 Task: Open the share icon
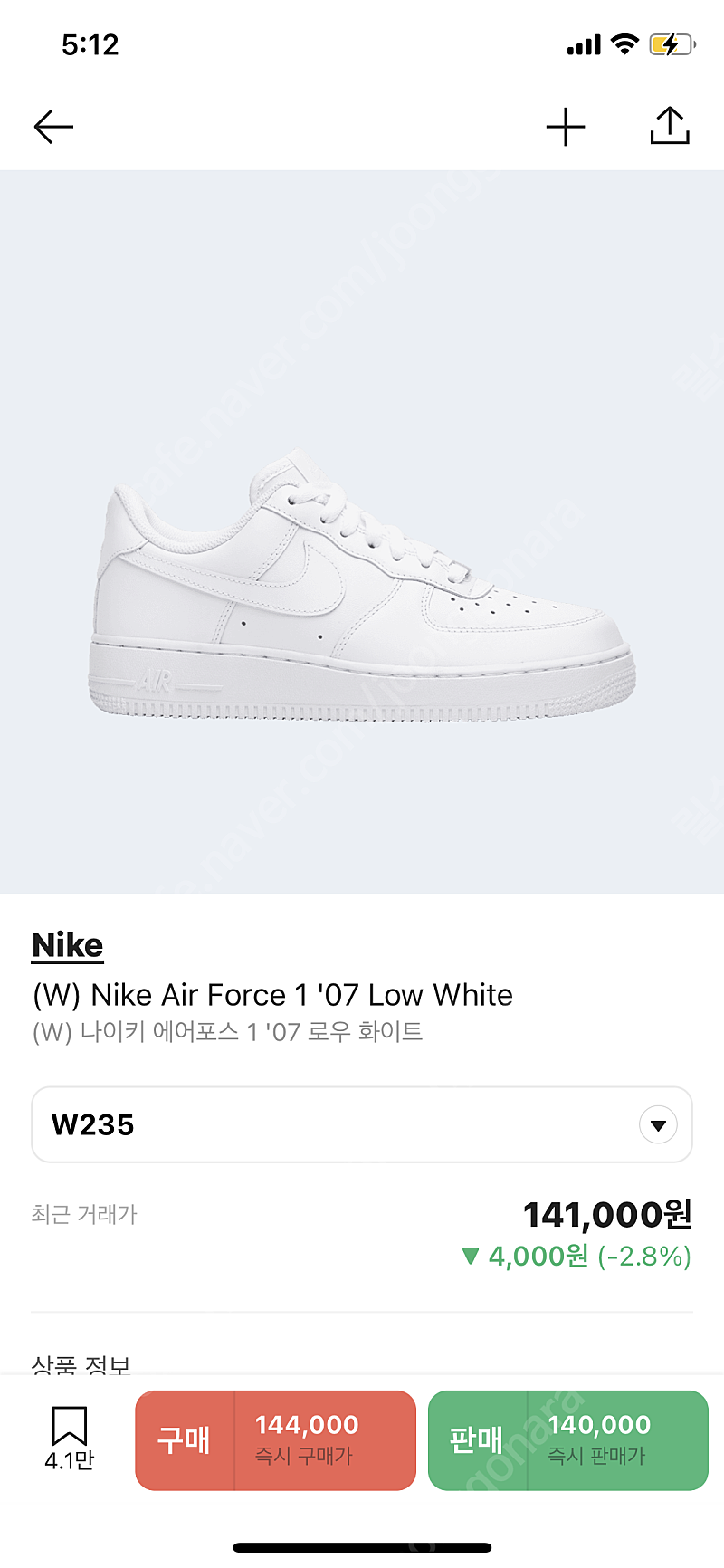[670, 126]
